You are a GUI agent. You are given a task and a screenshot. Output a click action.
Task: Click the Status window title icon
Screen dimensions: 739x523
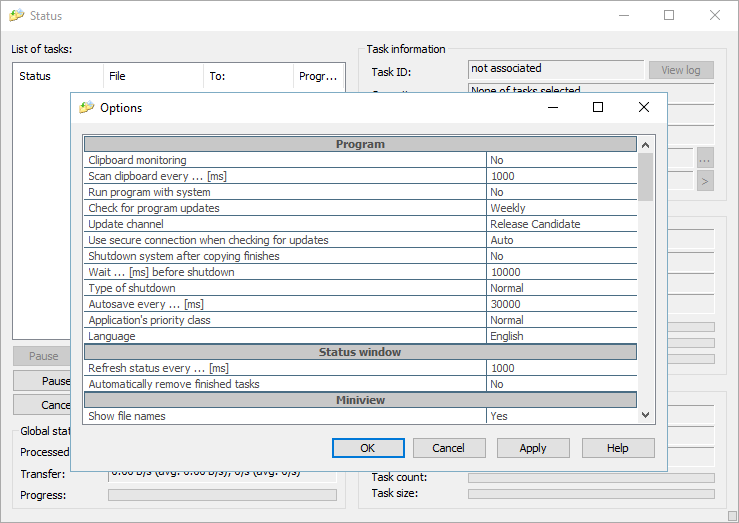17,16
